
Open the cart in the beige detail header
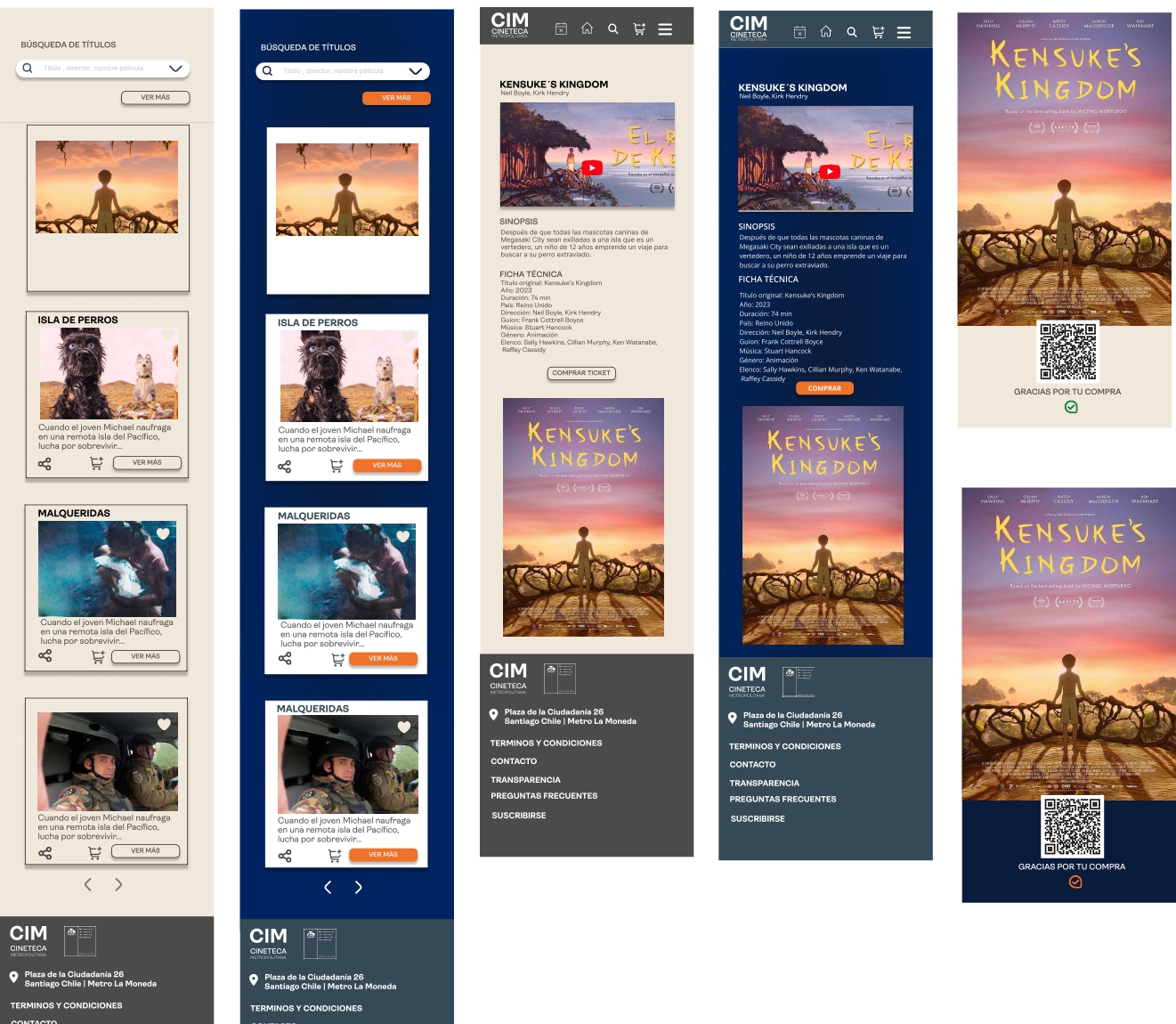639,29
